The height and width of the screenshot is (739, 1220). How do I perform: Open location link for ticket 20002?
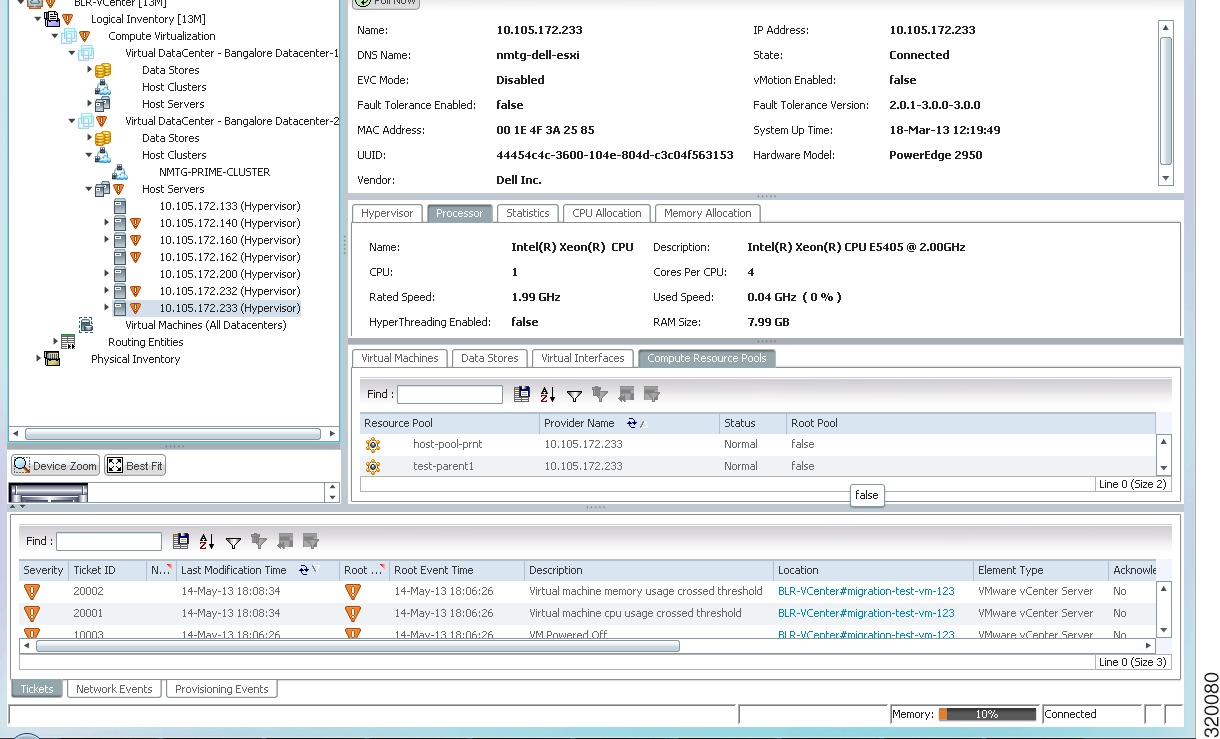tap(866, 591)
